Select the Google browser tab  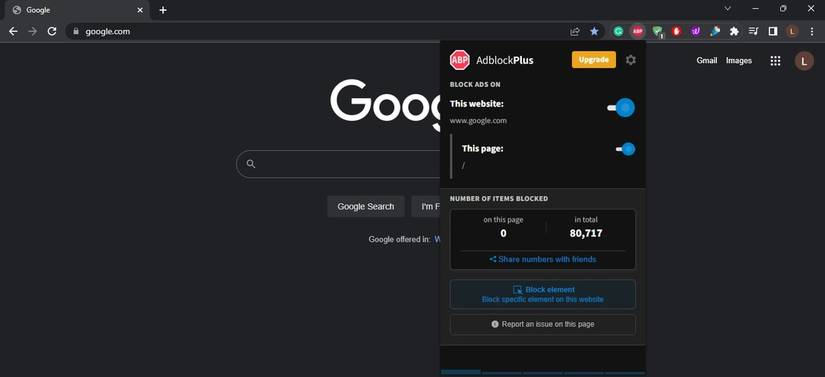click(x=77, y=10)
